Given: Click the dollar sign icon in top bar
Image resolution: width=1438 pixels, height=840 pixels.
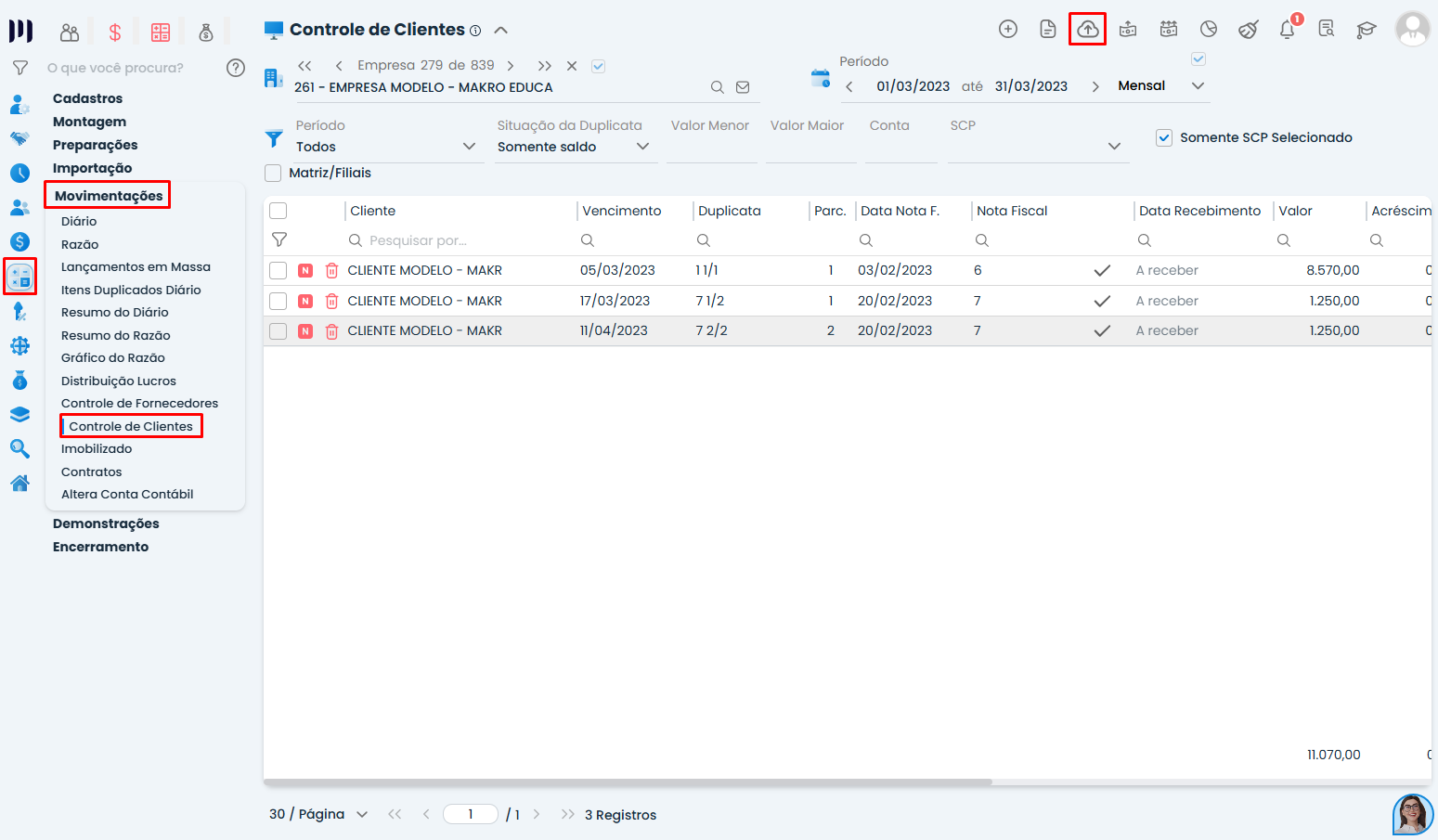Looking at the screenshot, I should (115, 33).
